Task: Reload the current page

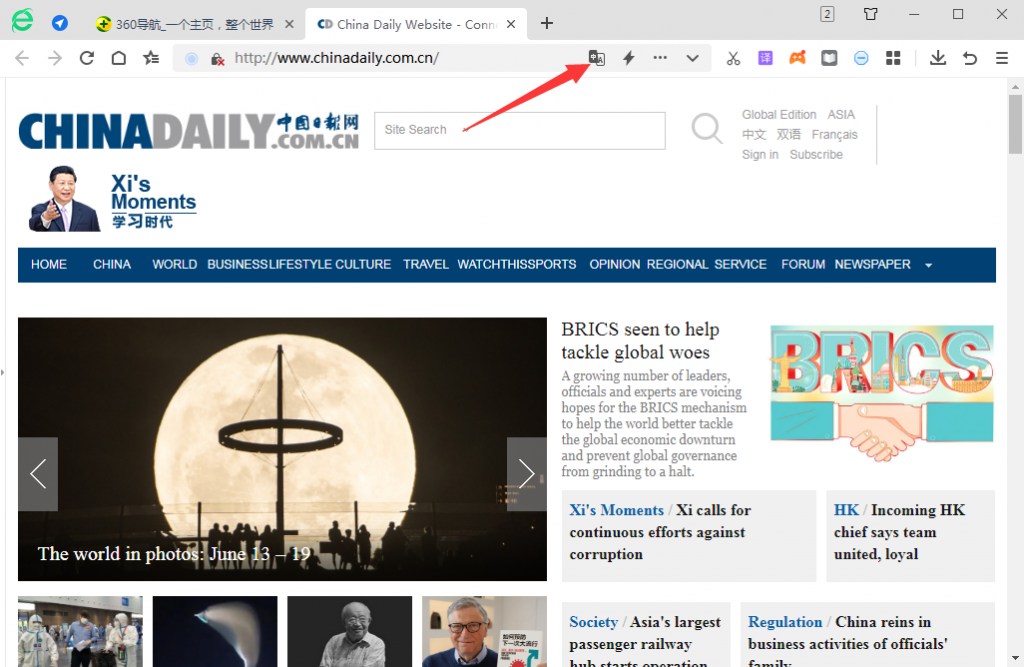Action: 87,58
